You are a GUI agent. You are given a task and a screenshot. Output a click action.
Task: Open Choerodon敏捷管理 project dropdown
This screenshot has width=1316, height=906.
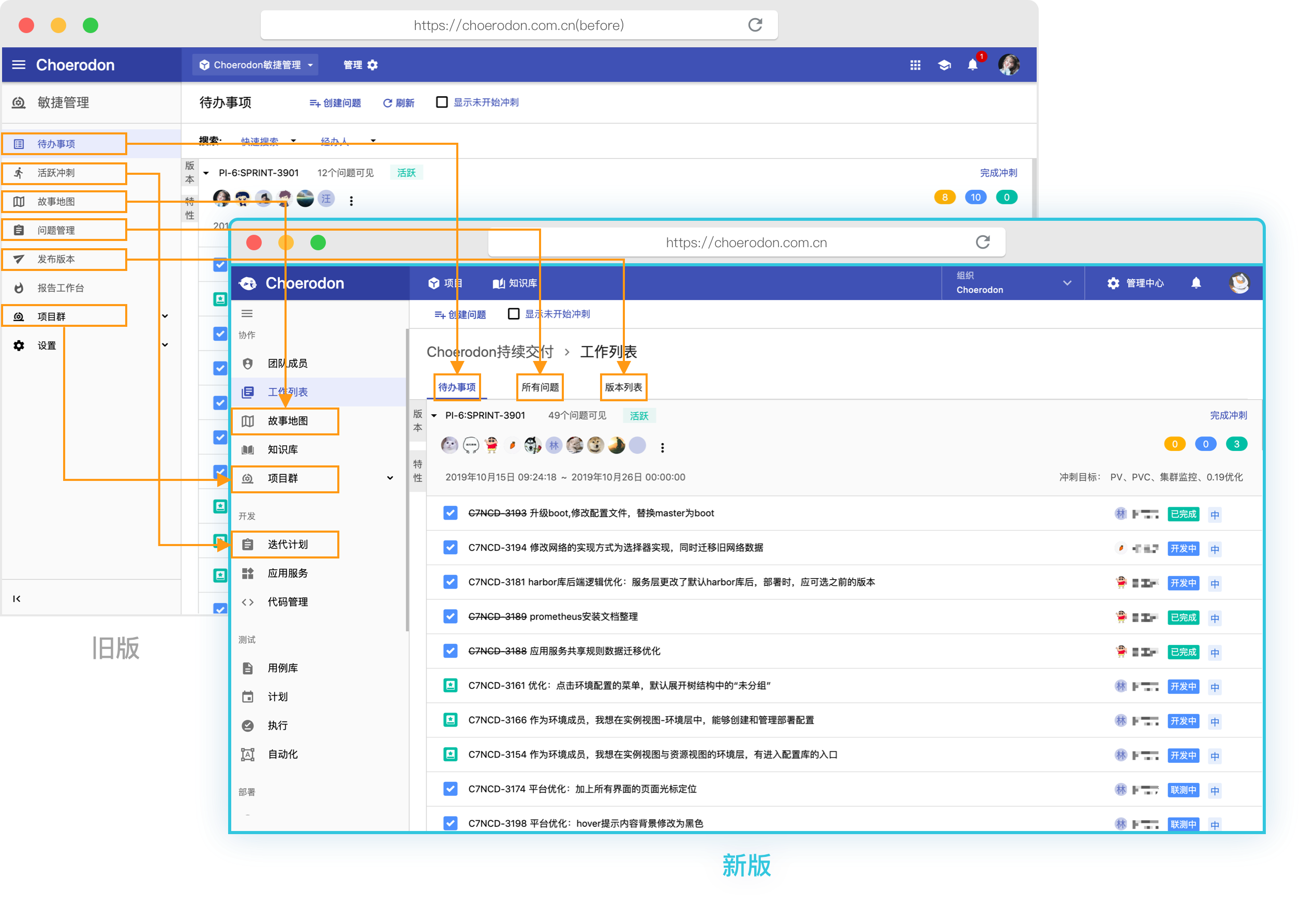[256, 65]
